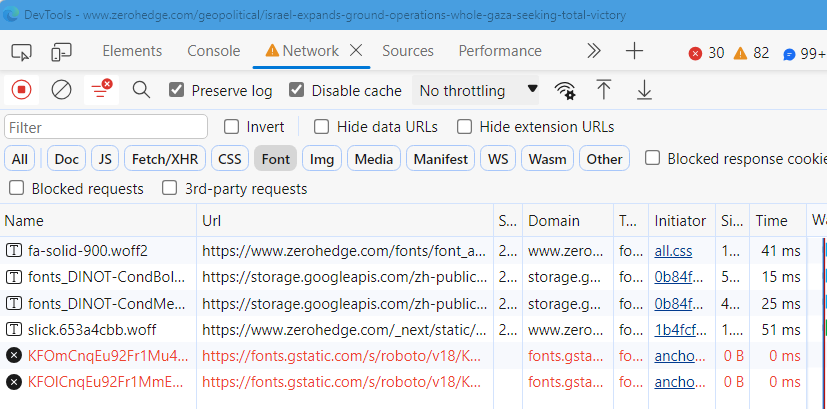Switch to the Console tab

click(214, 51)
